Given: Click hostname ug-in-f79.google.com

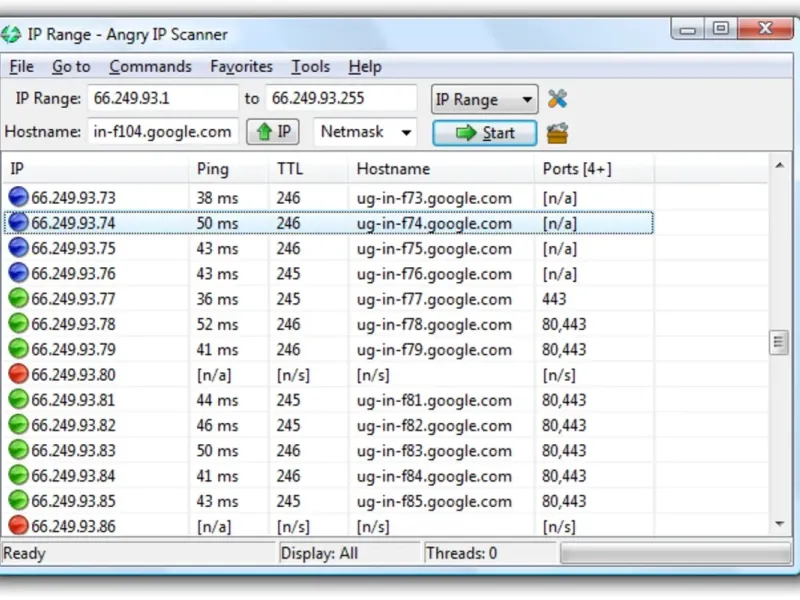Looking at the screenshot, I should [434, 349].
